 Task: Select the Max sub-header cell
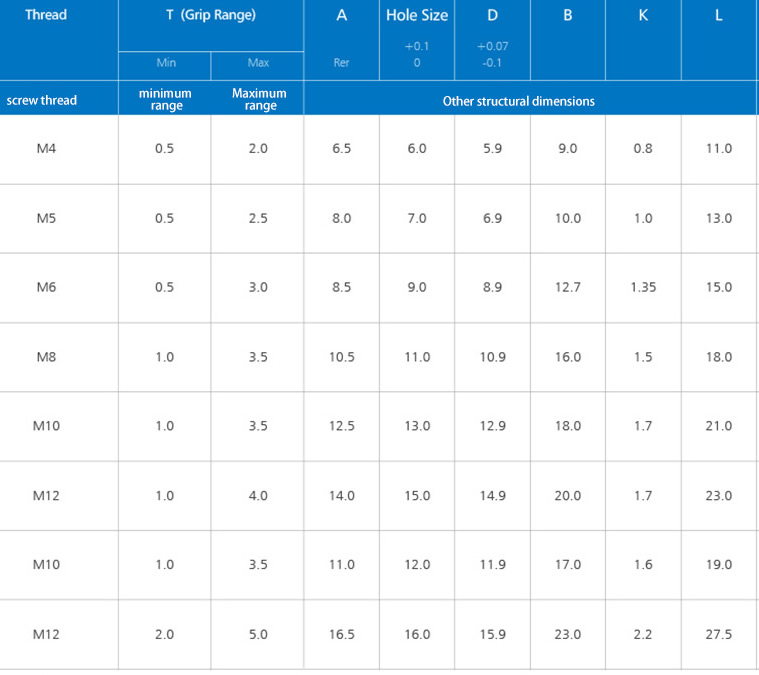[x=258, y=63]
